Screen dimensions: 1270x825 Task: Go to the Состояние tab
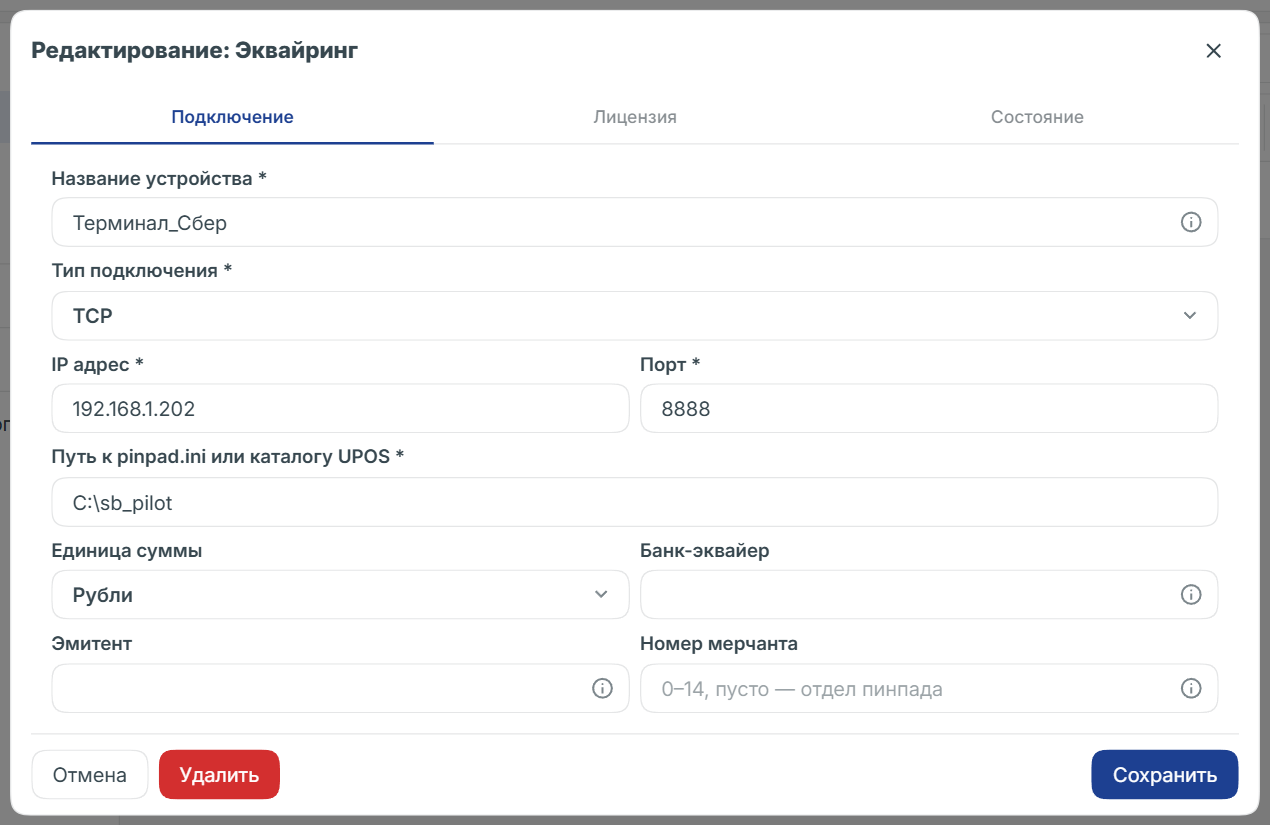pos(1037,117)
